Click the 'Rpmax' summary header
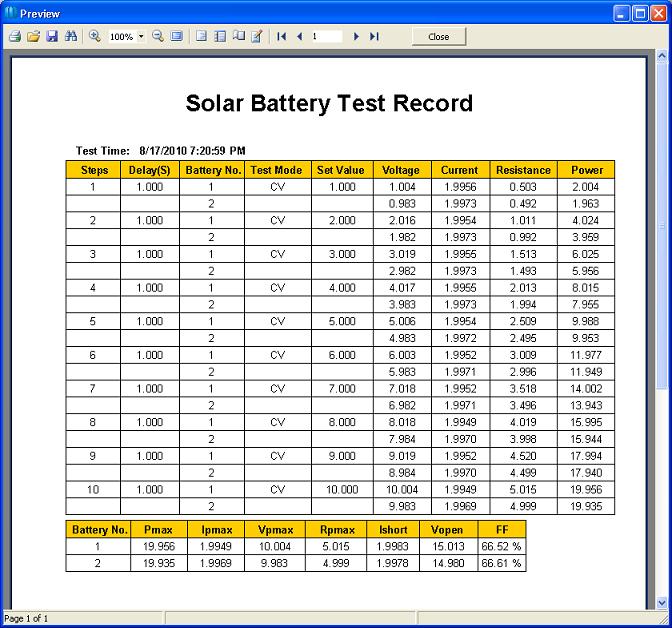Viewport: 672px width, 628px height. (x=337, y=529)
